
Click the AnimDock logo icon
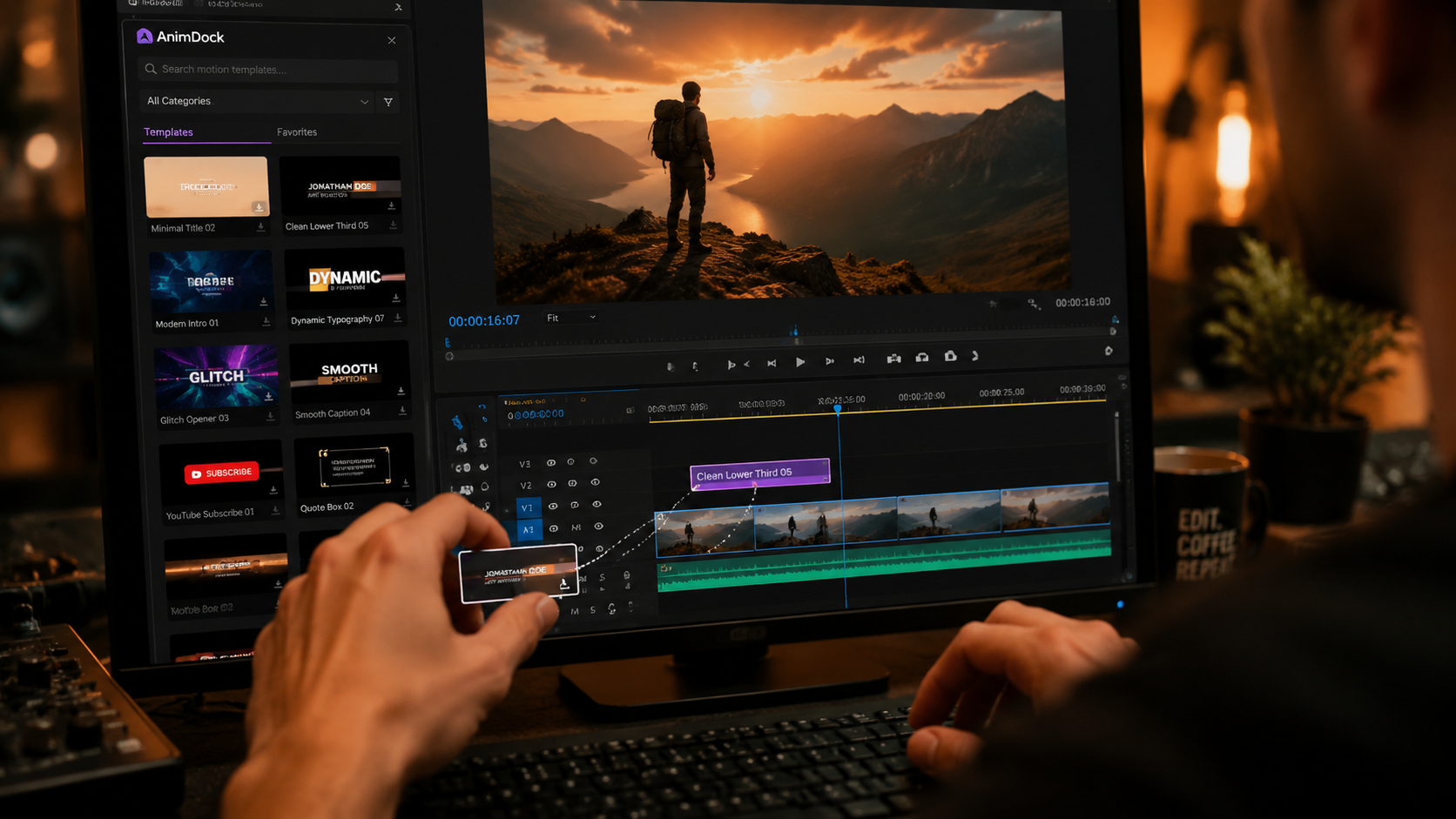[x=145, y=36]
